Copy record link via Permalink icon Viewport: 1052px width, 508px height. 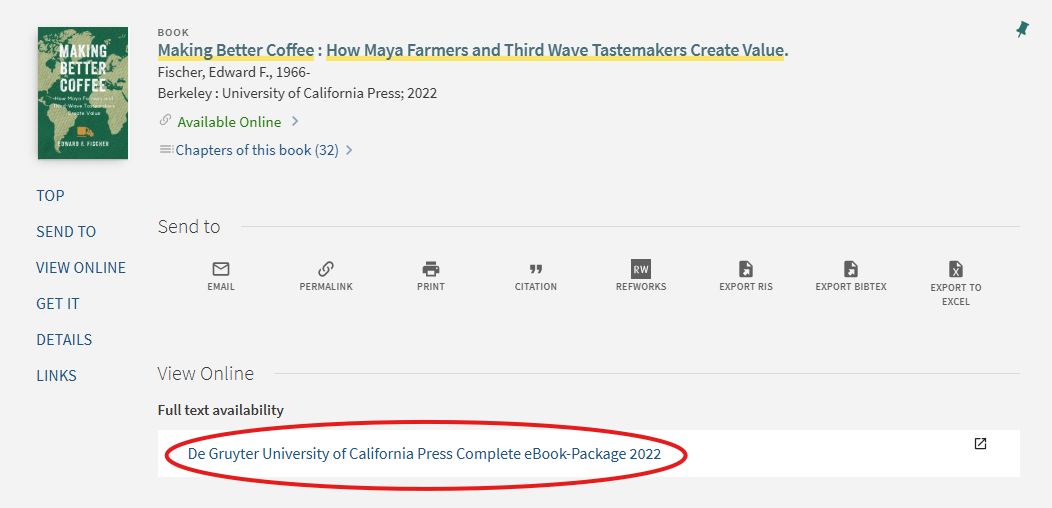[x=326, y=269]
